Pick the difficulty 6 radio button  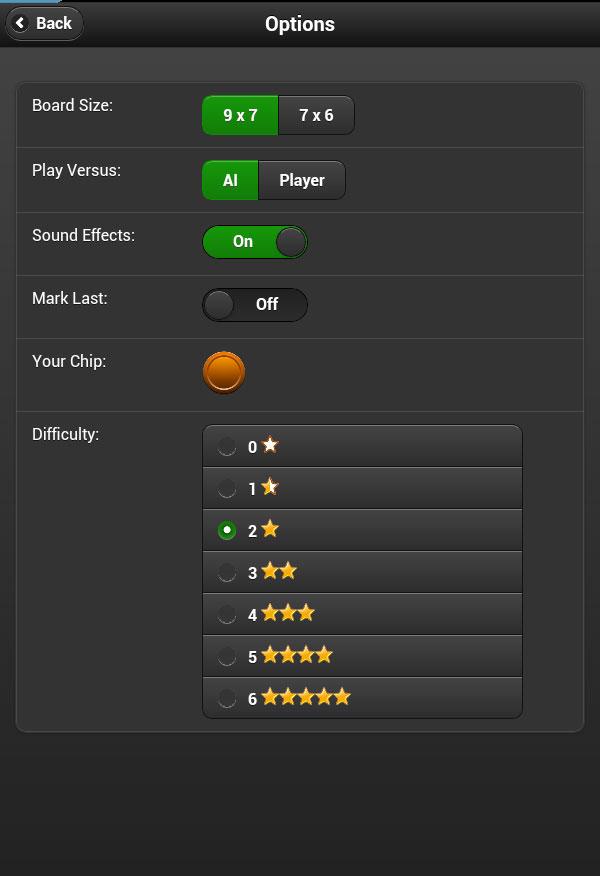coord(227,698)
